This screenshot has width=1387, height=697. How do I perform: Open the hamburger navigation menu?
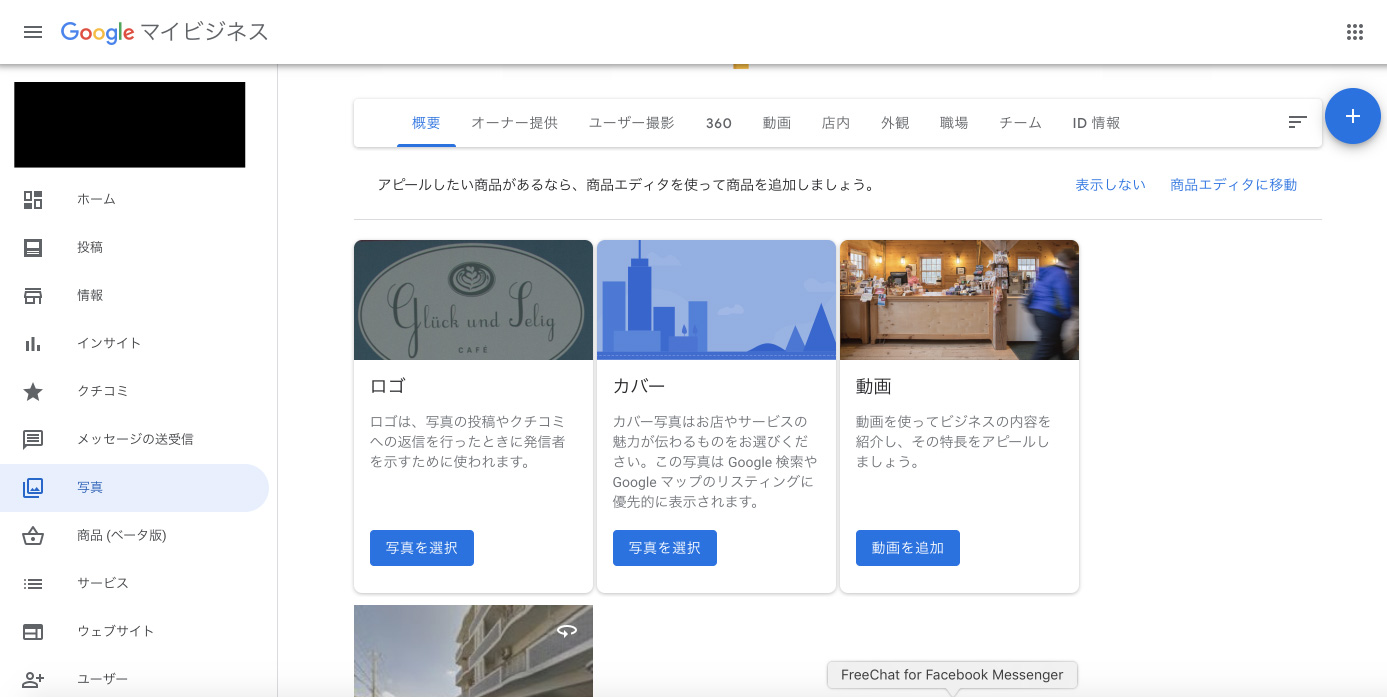click(x=33, y=31)
